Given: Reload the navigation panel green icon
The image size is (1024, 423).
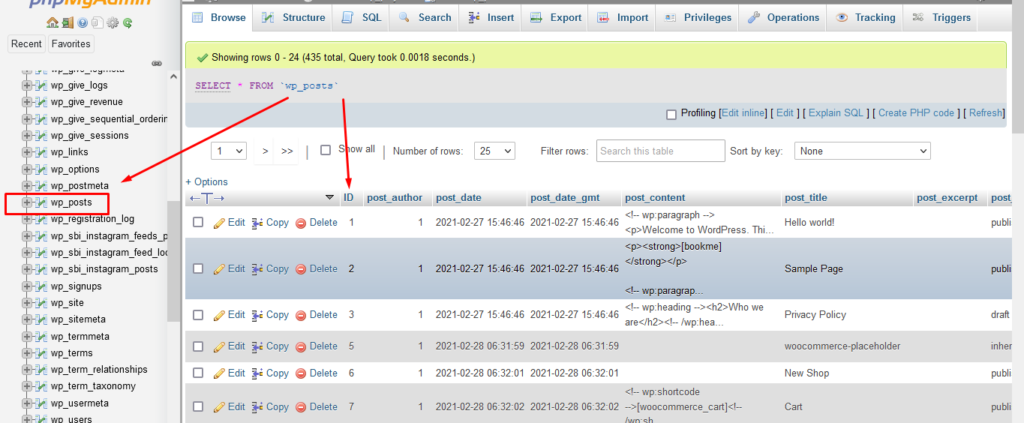Looking at the screenshot, I should click(x=127, y=23).
